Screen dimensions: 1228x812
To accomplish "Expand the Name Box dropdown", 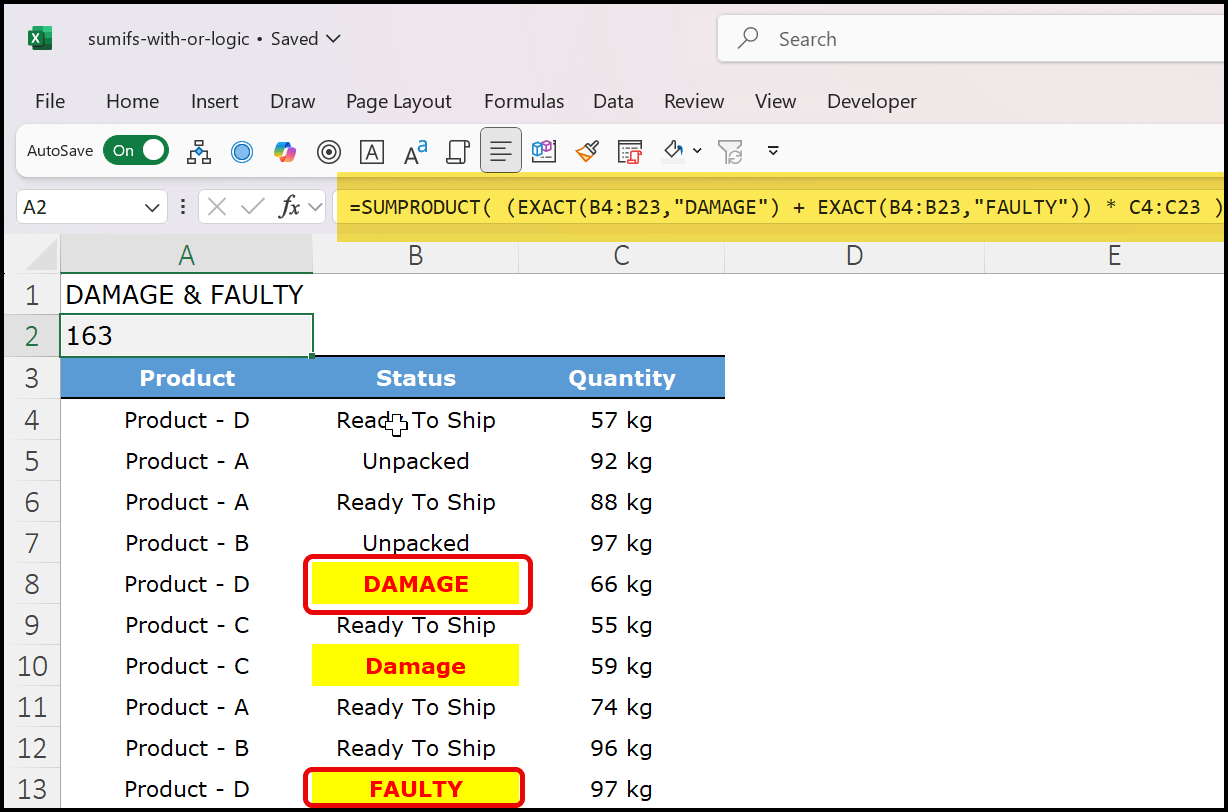I will [153, 207].
